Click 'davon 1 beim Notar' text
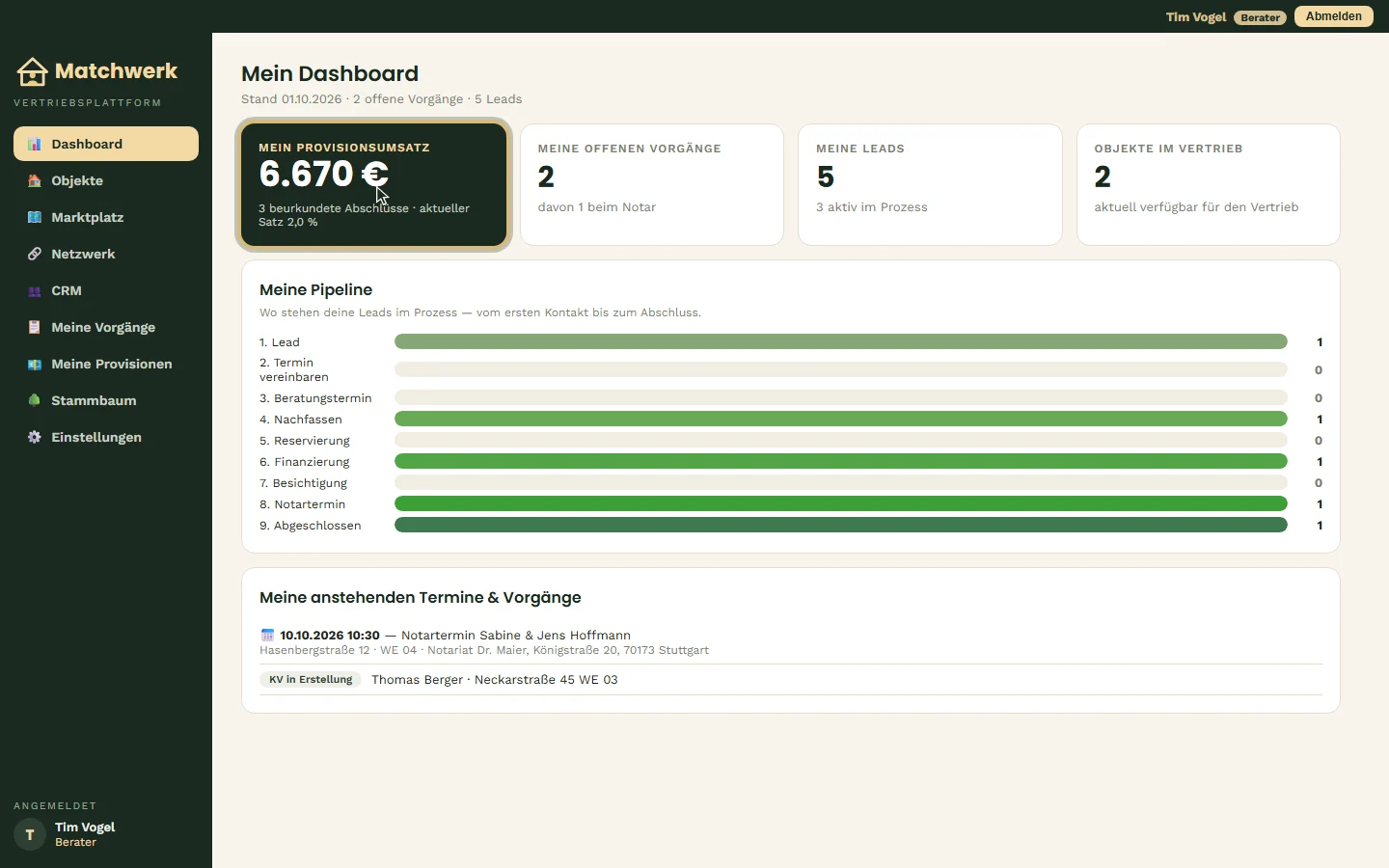1389x868 pixels. (x=597, y=207)
